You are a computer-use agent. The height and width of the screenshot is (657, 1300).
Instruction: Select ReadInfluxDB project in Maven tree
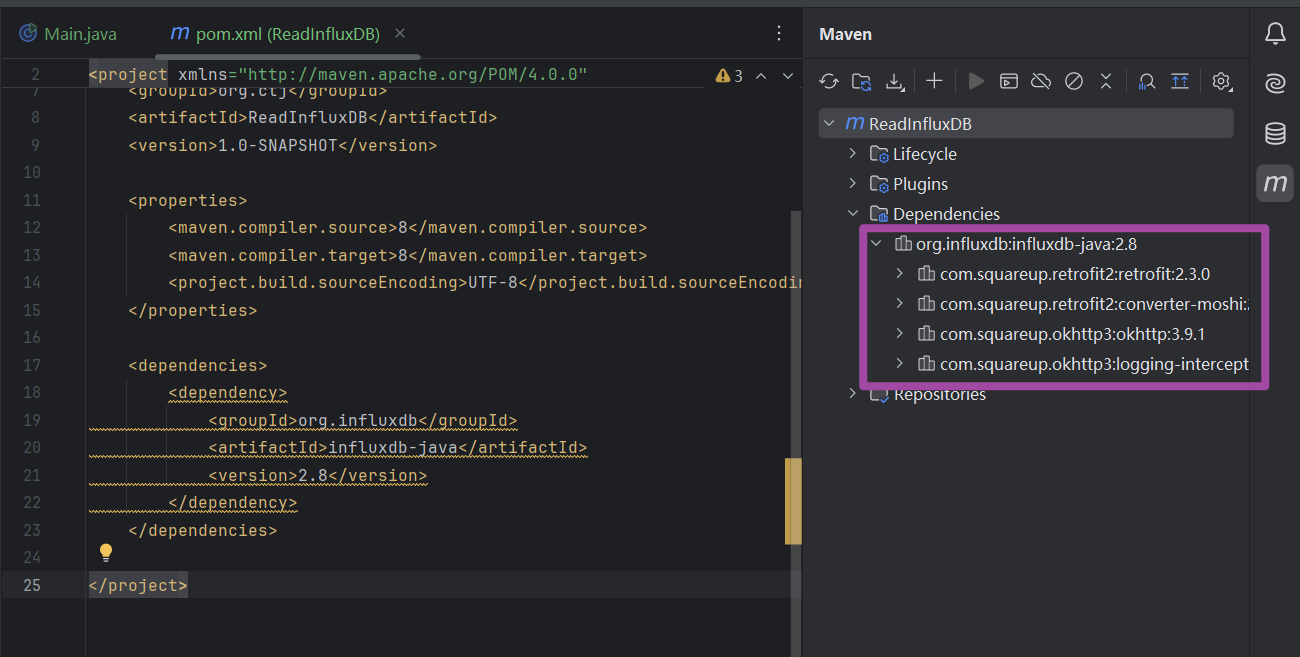click(x=1026, y=124)
